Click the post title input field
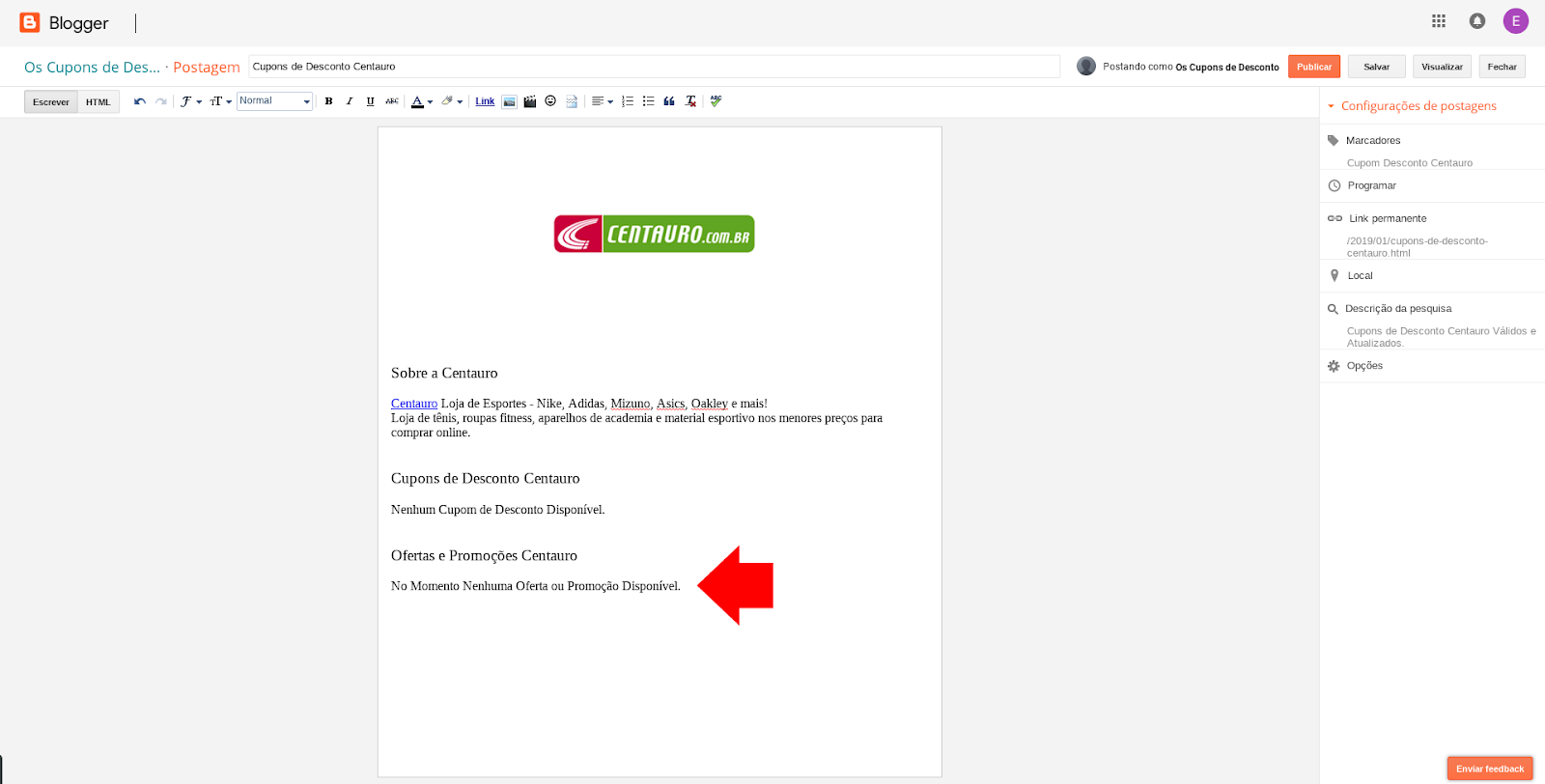This screenshot has height=784, width=1545. pos(654,67)
